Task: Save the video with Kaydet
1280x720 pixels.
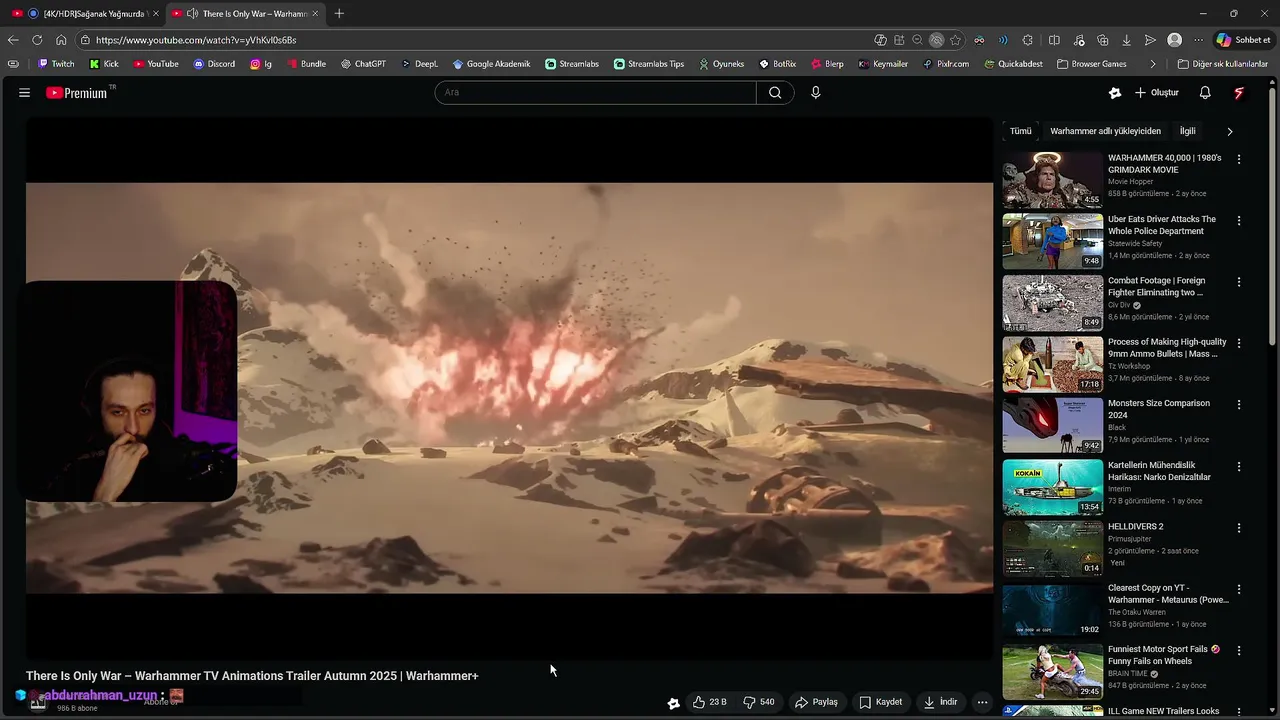Action: tap(881, 702)
